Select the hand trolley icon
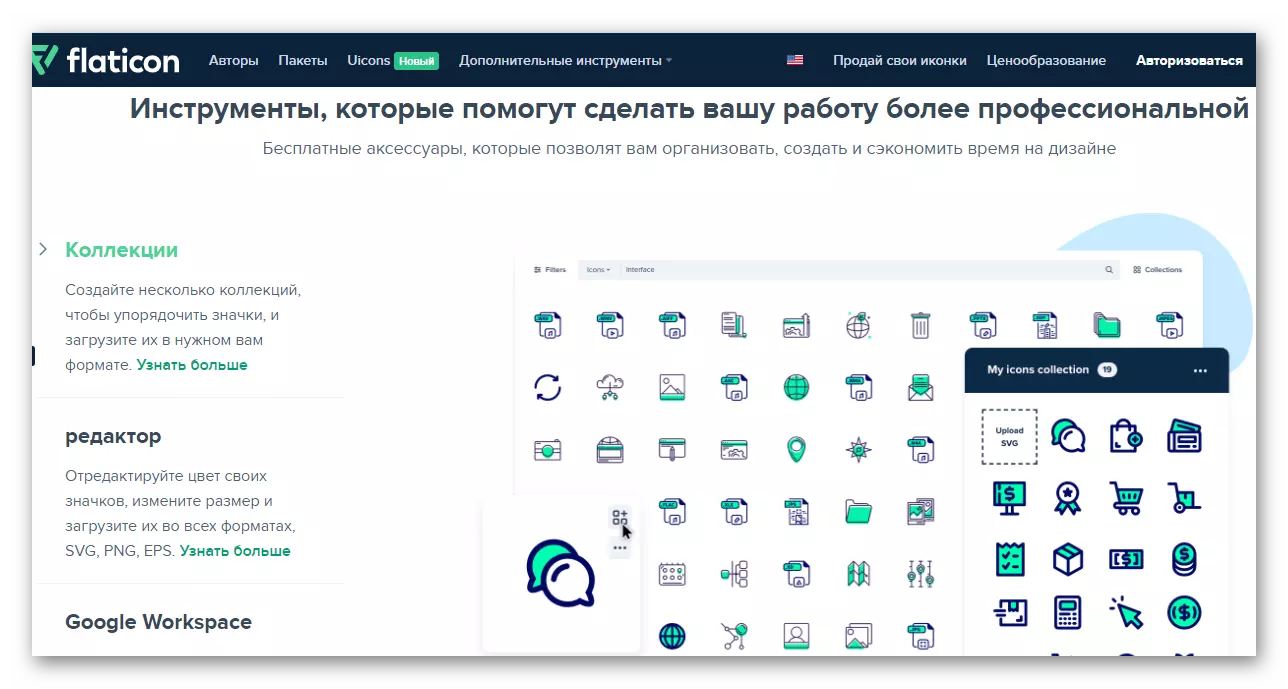Screen dimensions: 1288x689 (x=1184, y=497)
